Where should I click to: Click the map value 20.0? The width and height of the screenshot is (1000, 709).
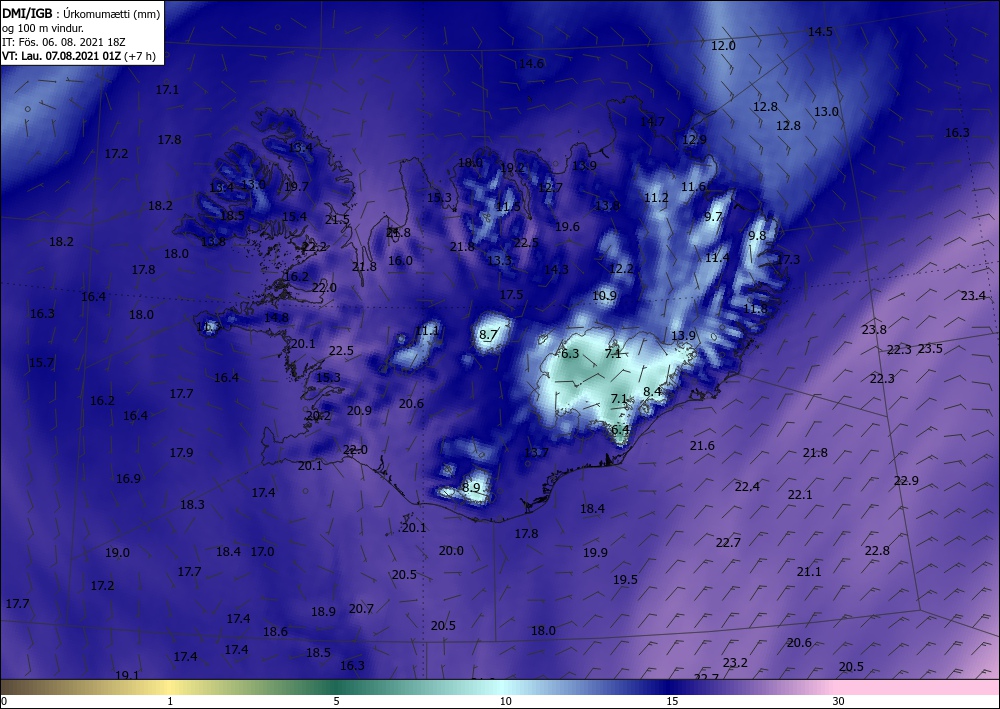tap(451, 550)
